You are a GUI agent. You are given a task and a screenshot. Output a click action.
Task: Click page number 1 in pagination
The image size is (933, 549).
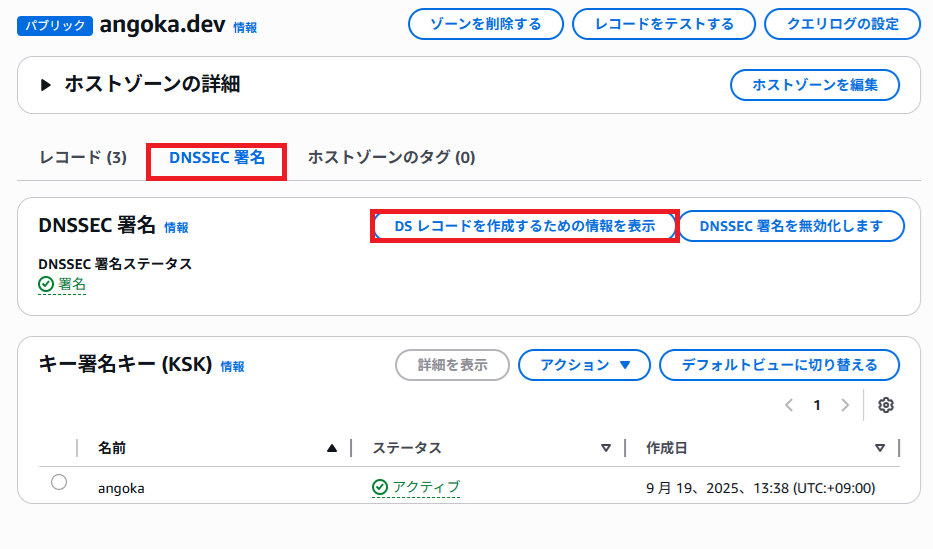click(817, 405)
